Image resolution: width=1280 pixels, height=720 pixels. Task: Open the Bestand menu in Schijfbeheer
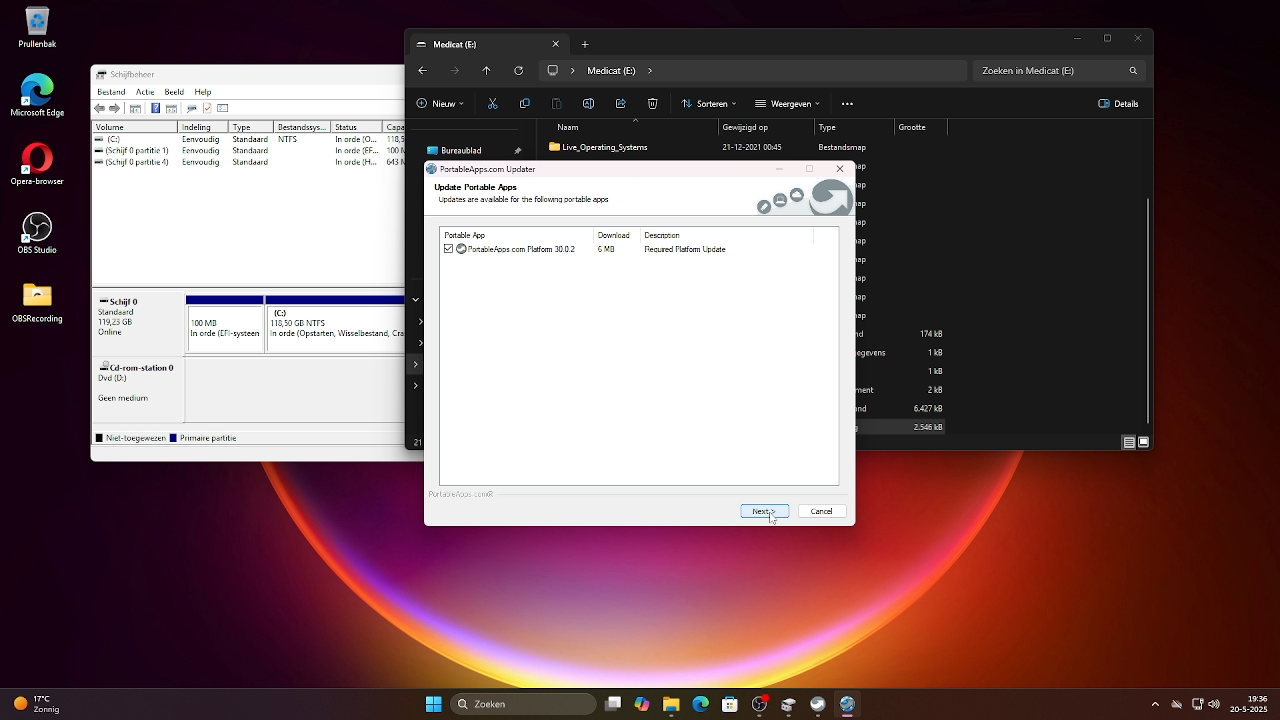point(111,92)
